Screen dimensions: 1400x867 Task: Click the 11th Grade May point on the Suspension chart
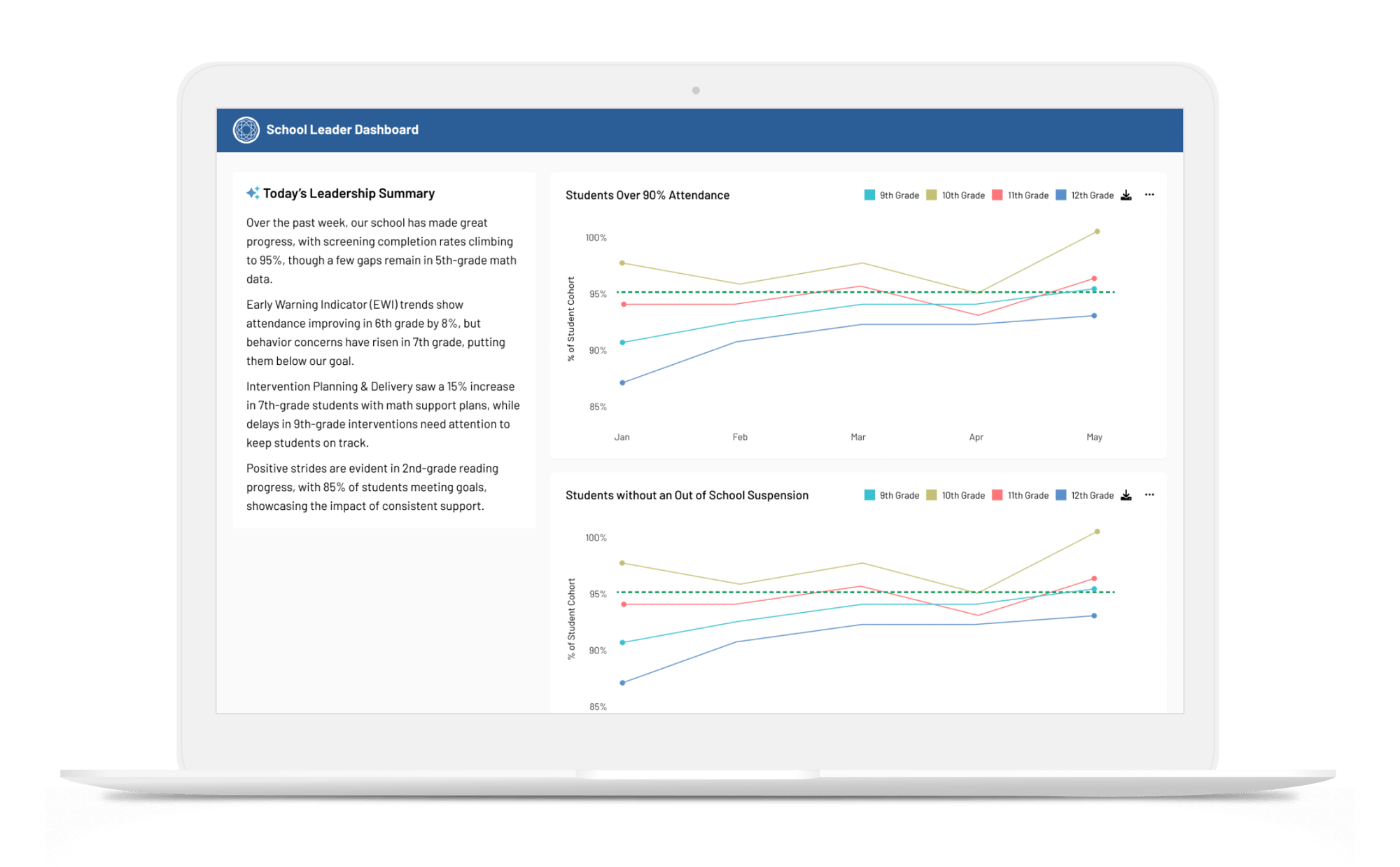[x=1094, y=578]
